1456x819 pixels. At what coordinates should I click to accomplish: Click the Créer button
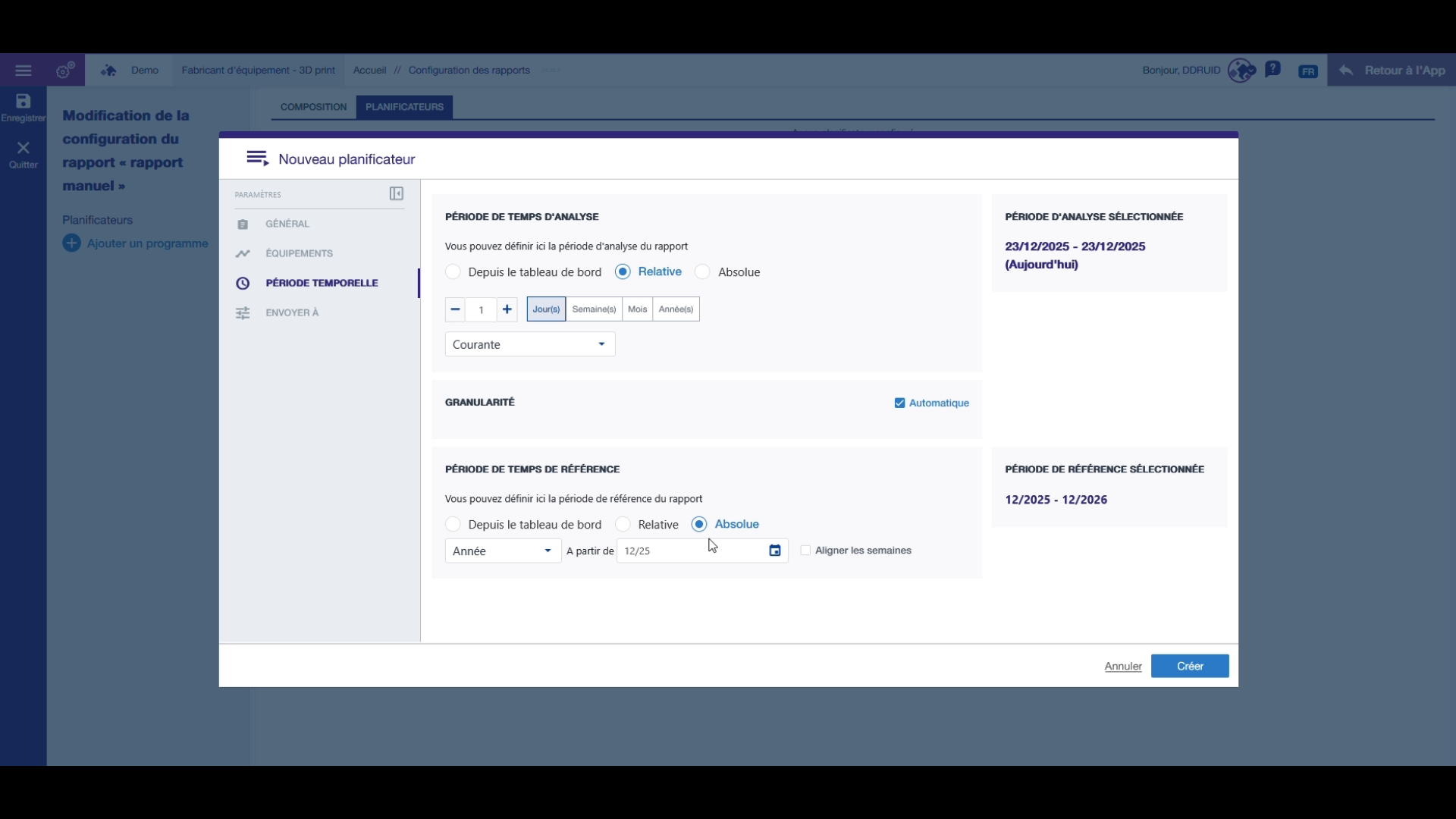pyautogui.click(x=1190, y=667)
